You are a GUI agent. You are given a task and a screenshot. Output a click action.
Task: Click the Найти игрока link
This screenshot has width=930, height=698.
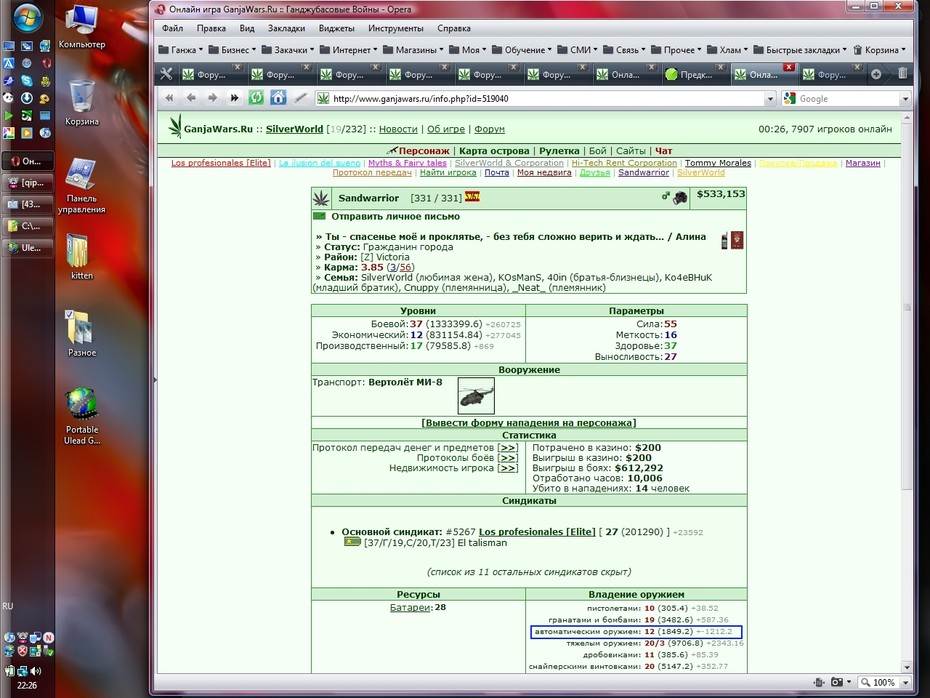pyautogui.click(x=448, y=173)
